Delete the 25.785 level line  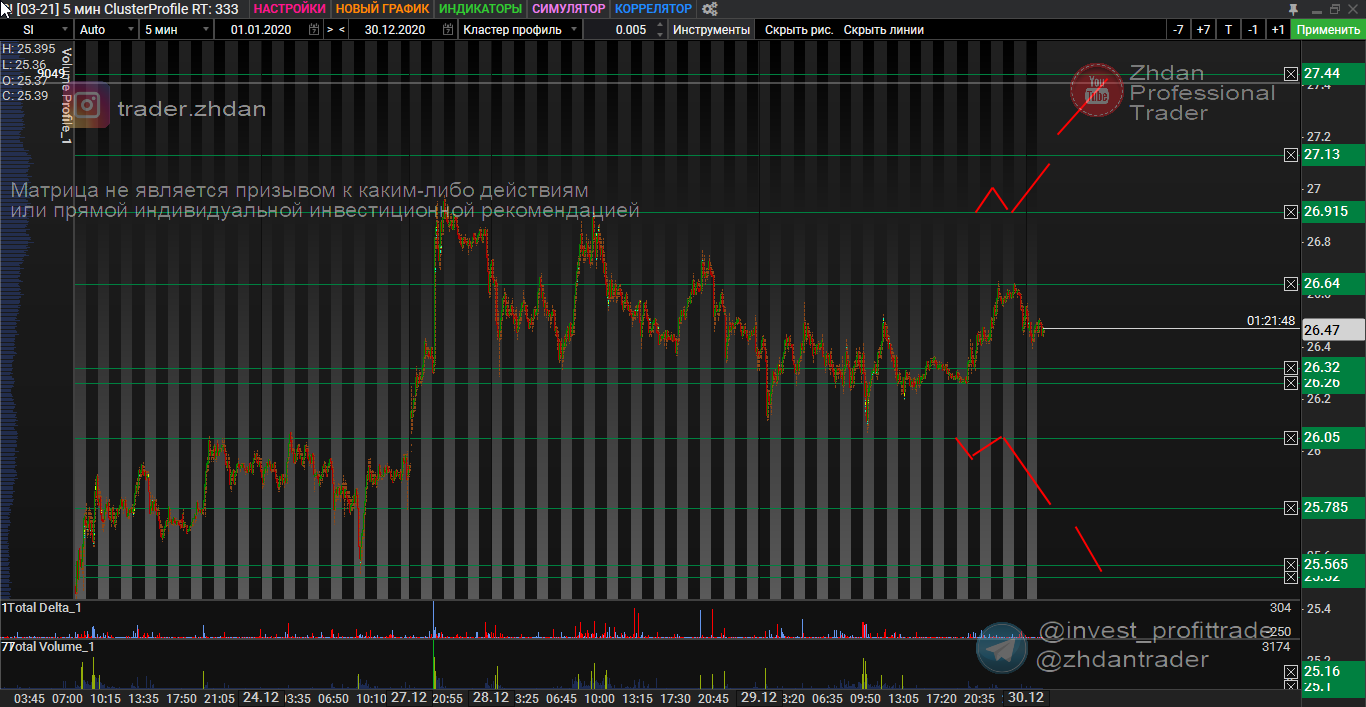point(1290,508)
